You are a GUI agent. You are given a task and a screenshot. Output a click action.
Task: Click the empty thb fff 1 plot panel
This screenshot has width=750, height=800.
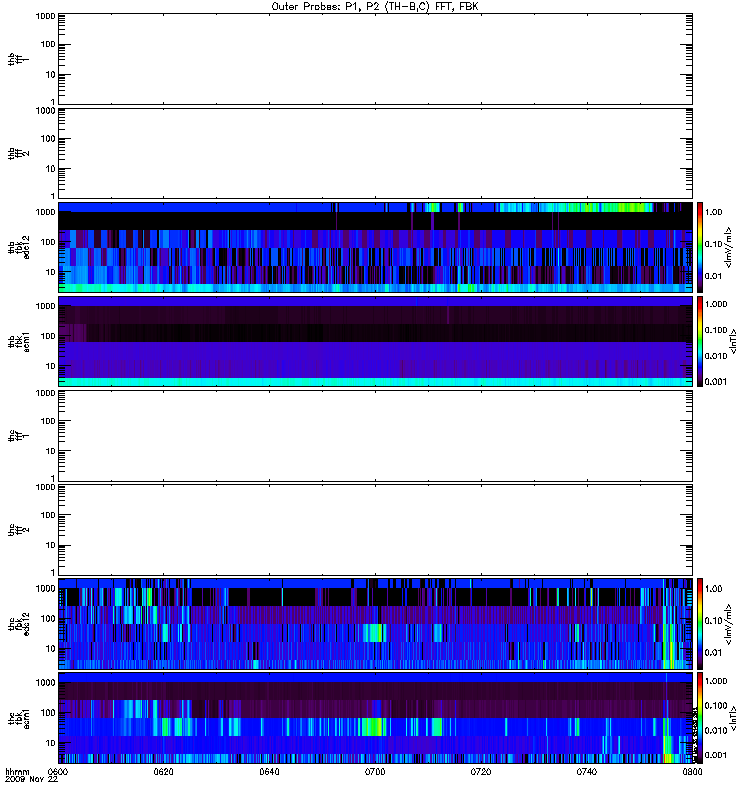[x=375, y=59]
